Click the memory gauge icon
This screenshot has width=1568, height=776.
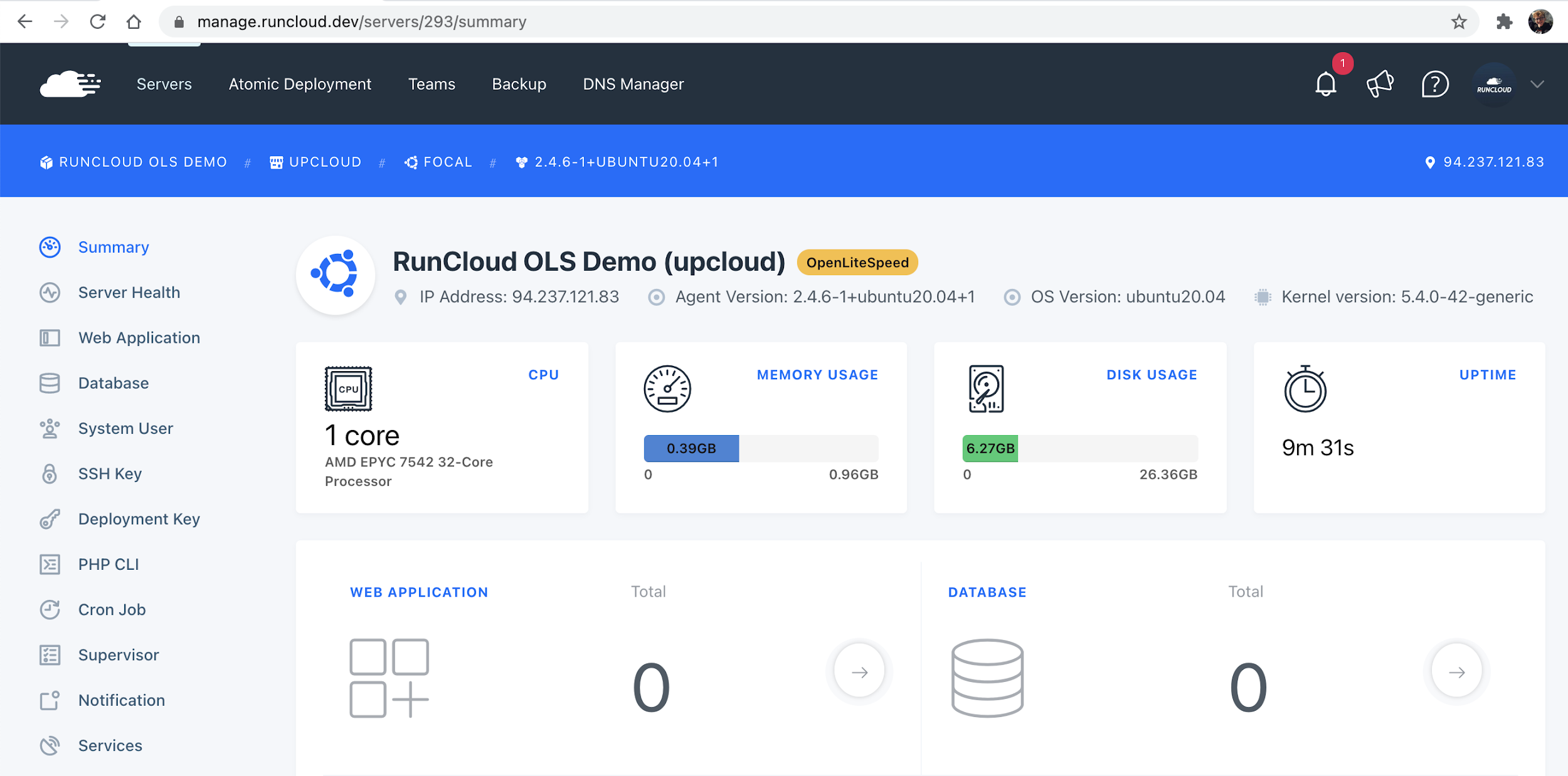[x=667, y=389]
